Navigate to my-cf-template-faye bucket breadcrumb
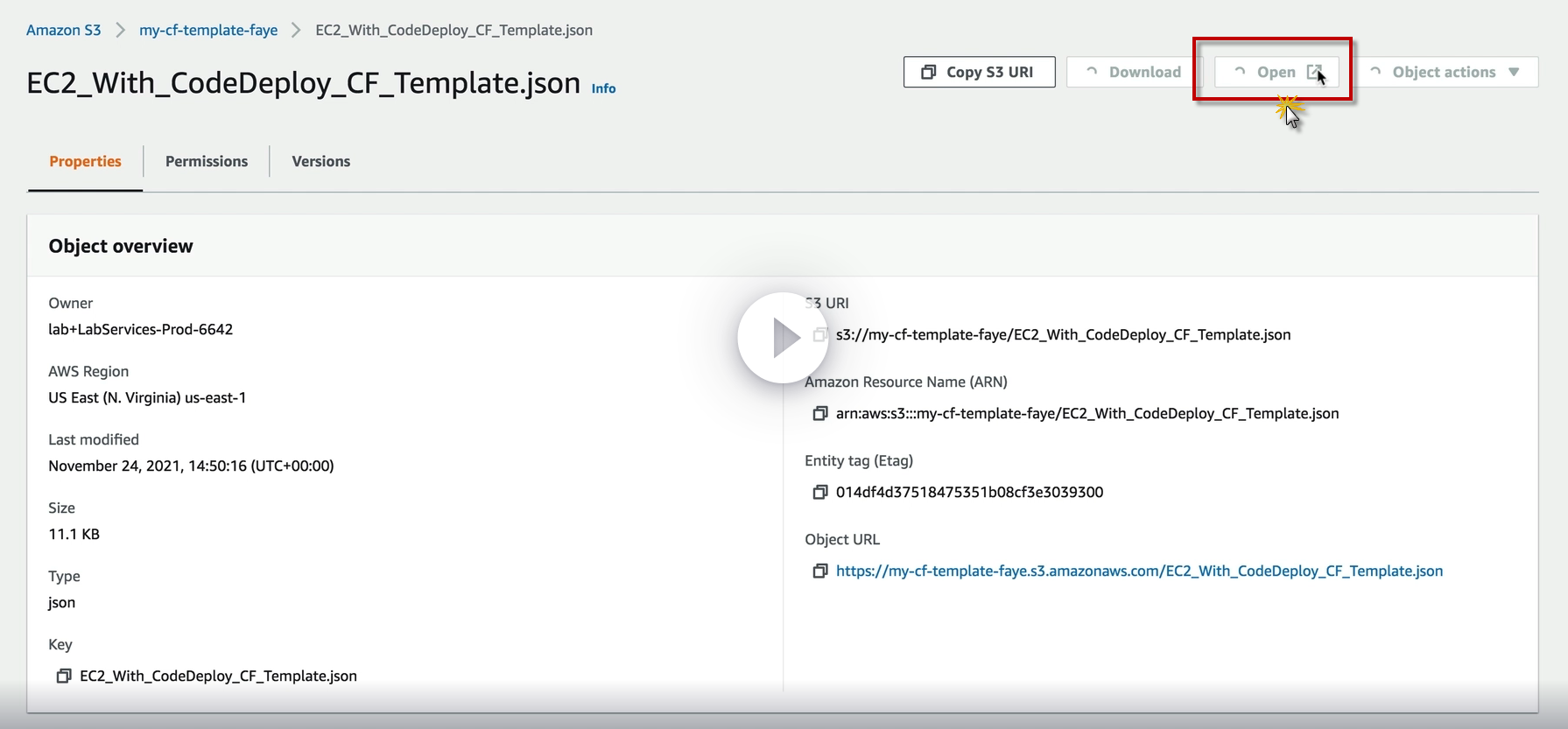The image size is (1568, 729). [x=208, y=30]
